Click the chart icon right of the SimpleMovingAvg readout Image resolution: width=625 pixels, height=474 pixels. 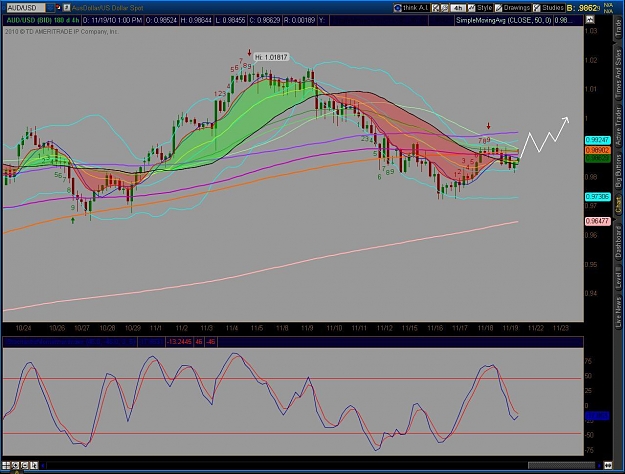coord(590,20)
